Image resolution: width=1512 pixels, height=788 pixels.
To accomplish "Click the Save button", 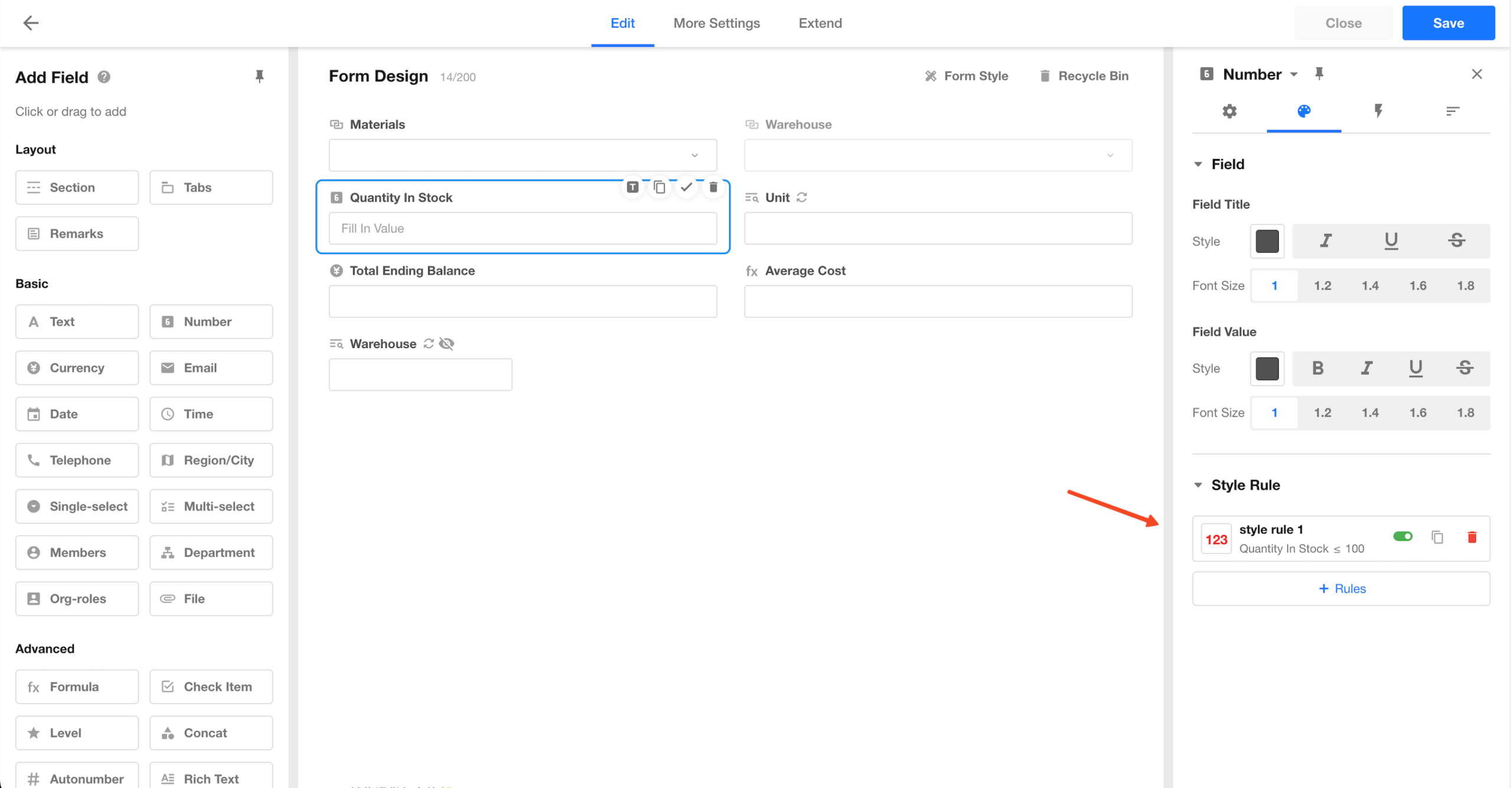I will pyautogui.click(x=1448, y=23).
